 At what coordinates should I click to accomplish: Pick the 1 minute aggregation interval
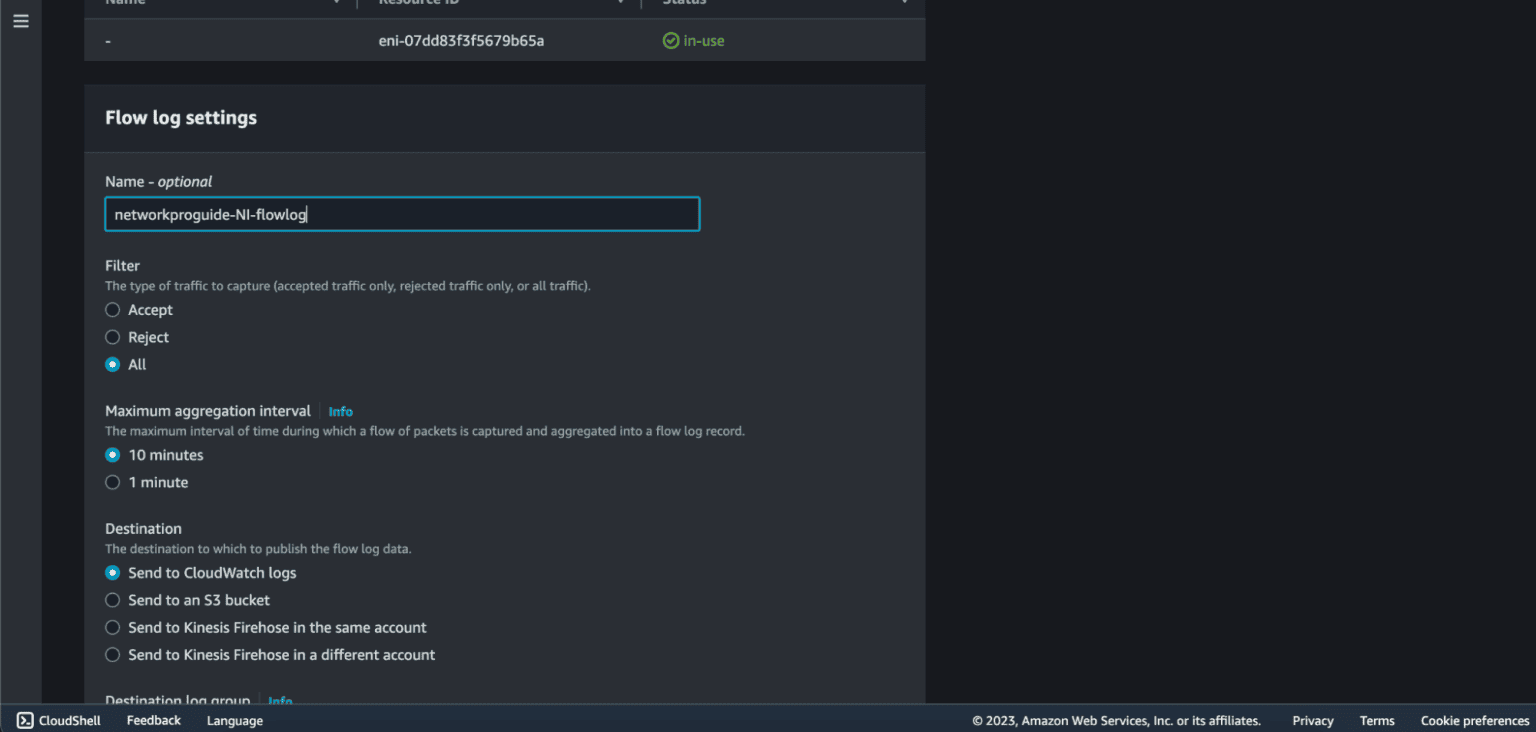point(113,483)
